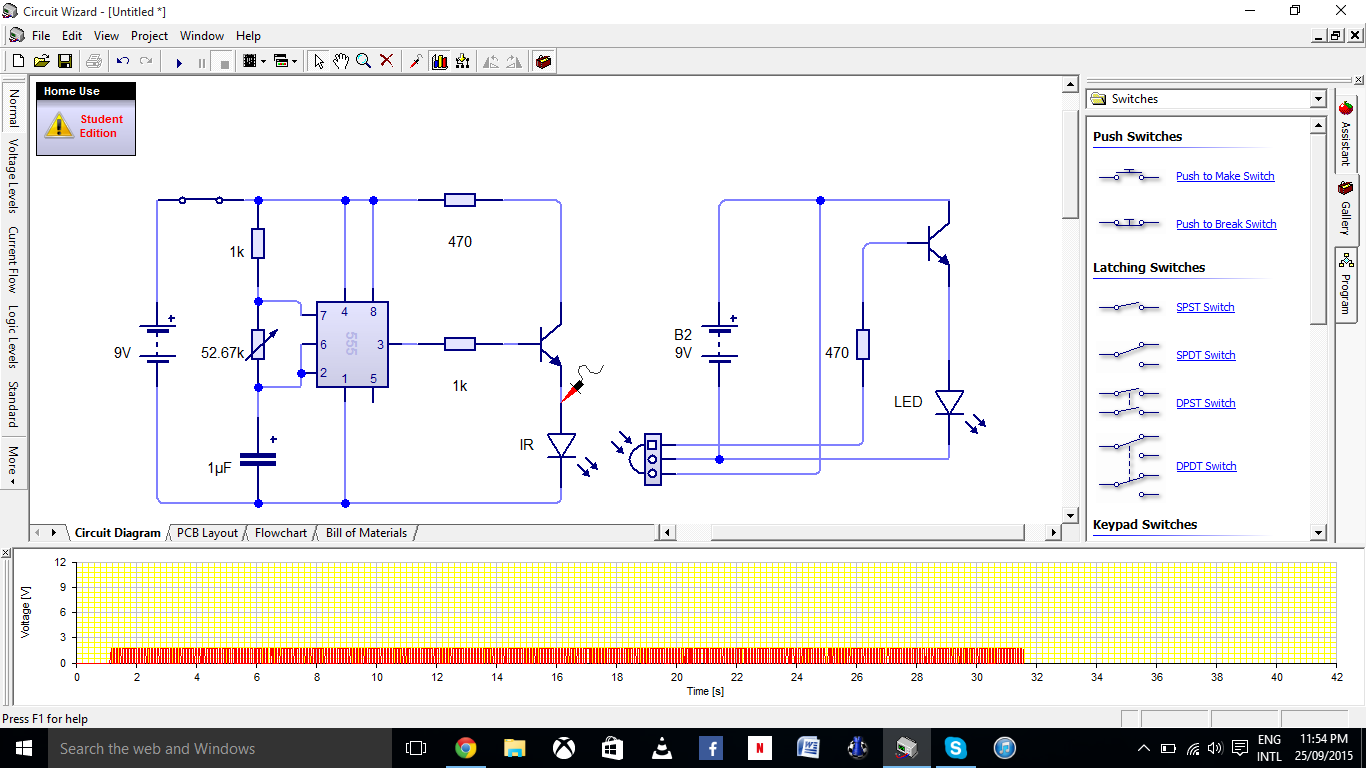
Task: Switch to the Bill of Materials tab
Action: [x=366, y=533]
